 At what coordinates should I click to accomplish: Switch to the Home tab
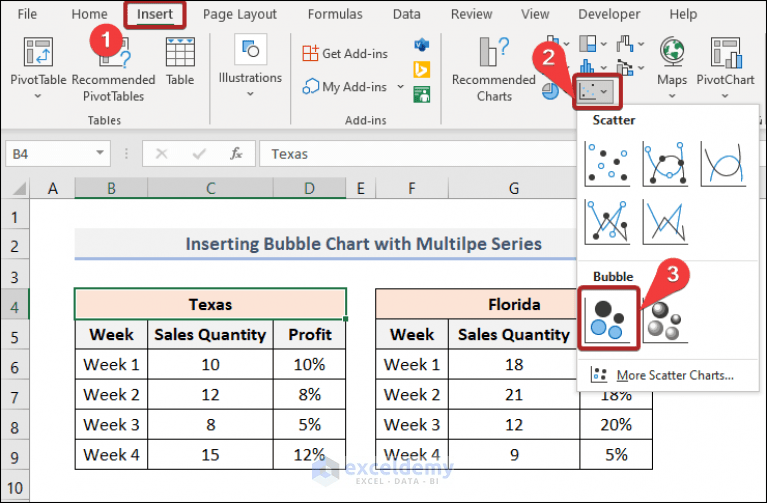pyautogui.click(x=89, y=14)
